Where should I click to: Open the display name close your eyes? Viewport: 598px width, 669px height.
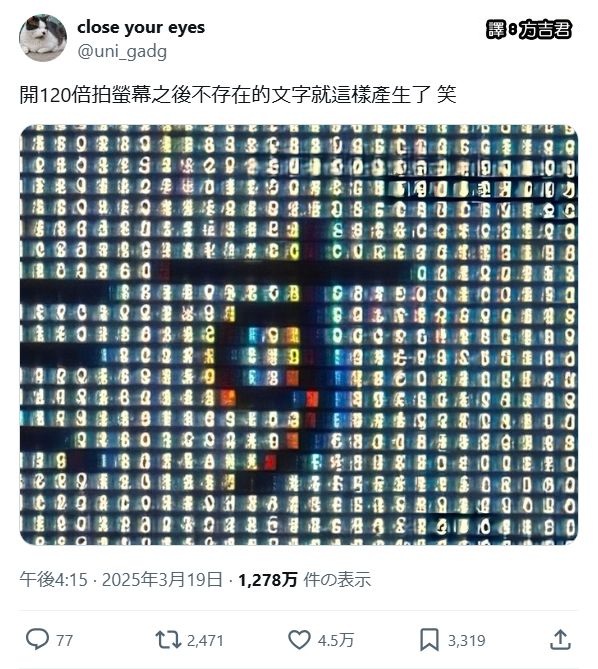pos(141,28)
